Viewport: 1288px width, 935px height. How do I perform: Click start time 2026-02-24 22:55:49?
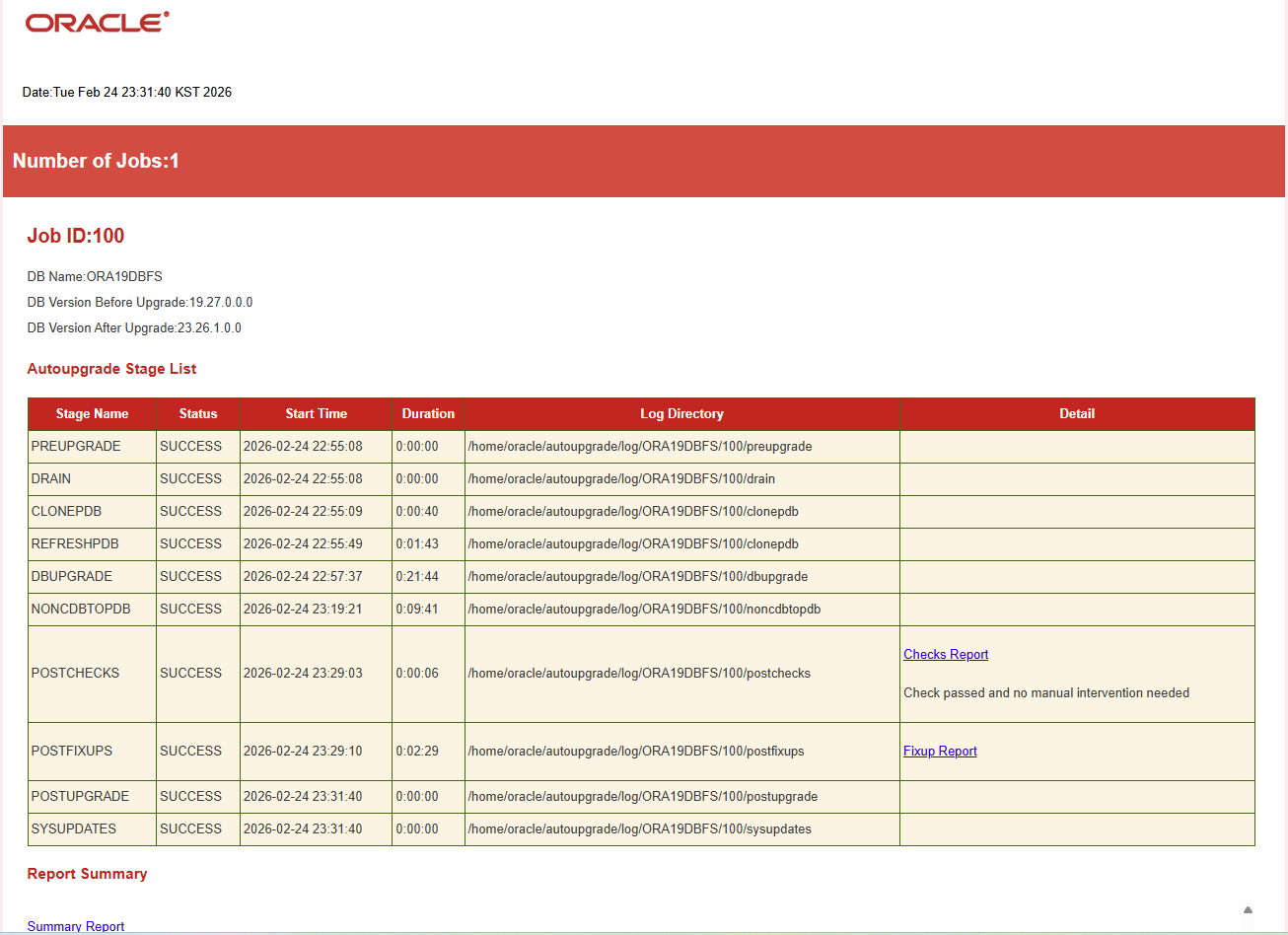click(303, 544)
